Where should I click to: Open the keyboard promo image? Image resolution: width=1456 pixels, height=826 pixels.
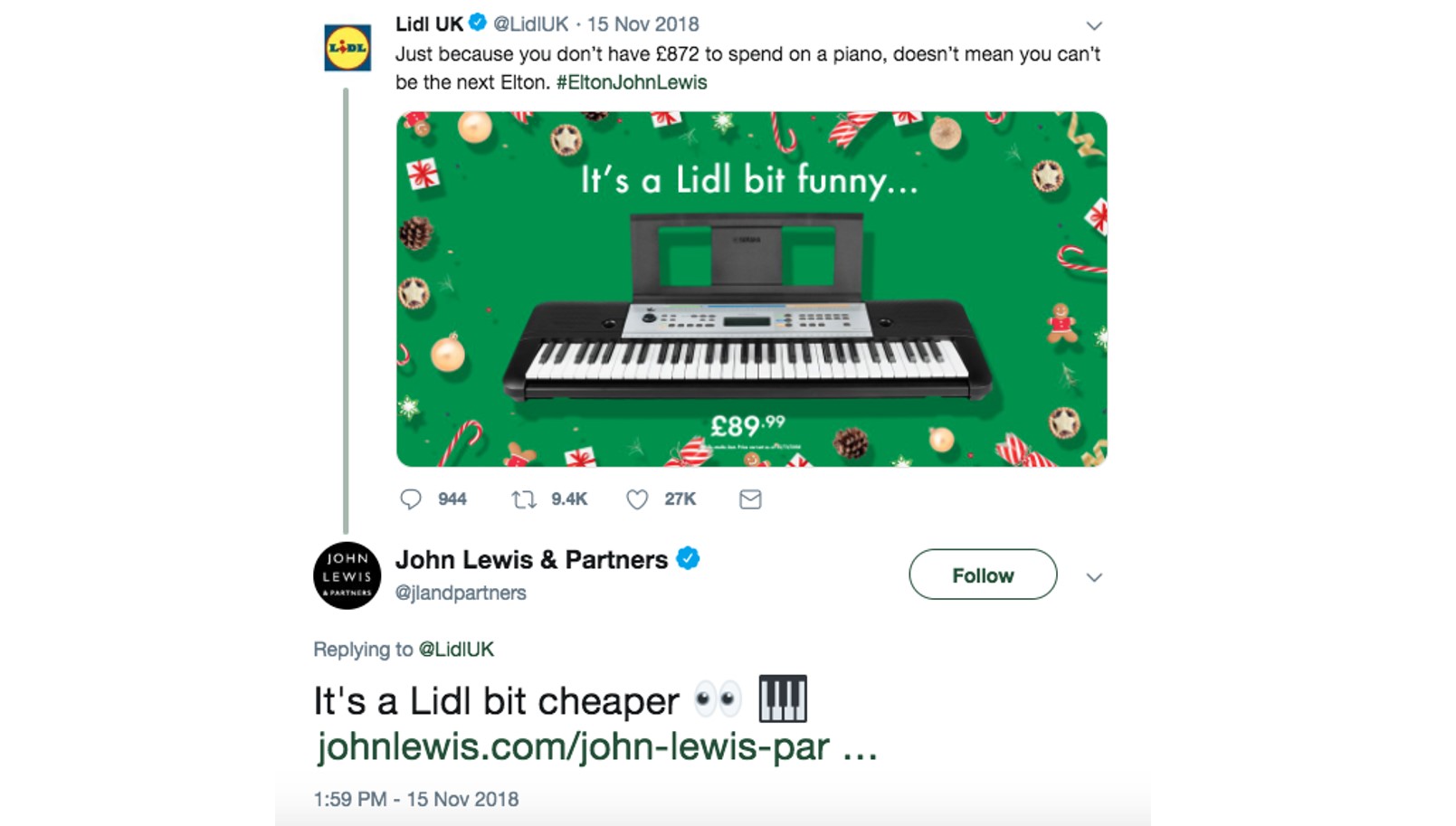click(x=751, y=290)
